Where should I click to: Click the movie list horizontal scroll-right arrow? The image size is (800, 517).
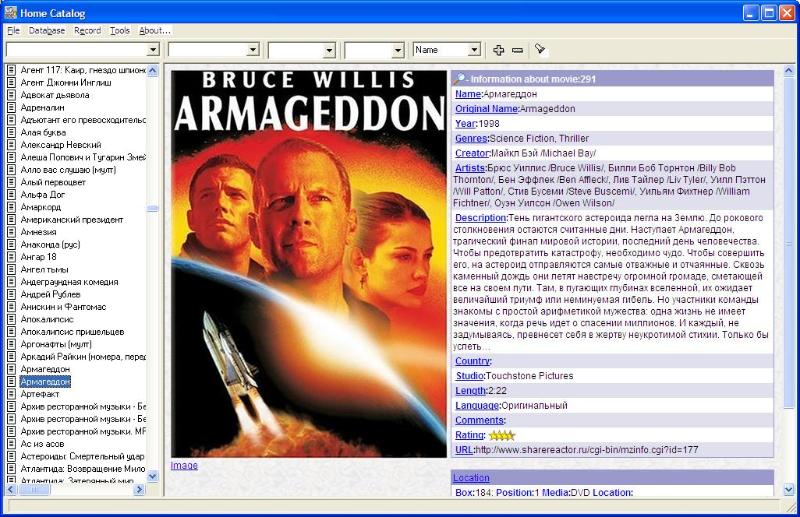pyautogui.click(x=139, y=489)
